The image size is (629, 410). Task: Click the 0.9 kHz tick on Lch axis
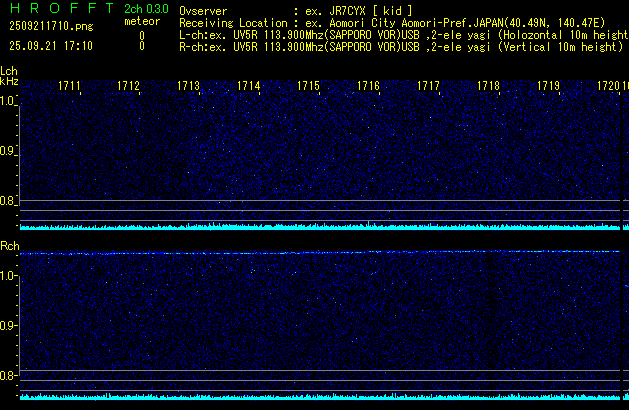point(9,151)
